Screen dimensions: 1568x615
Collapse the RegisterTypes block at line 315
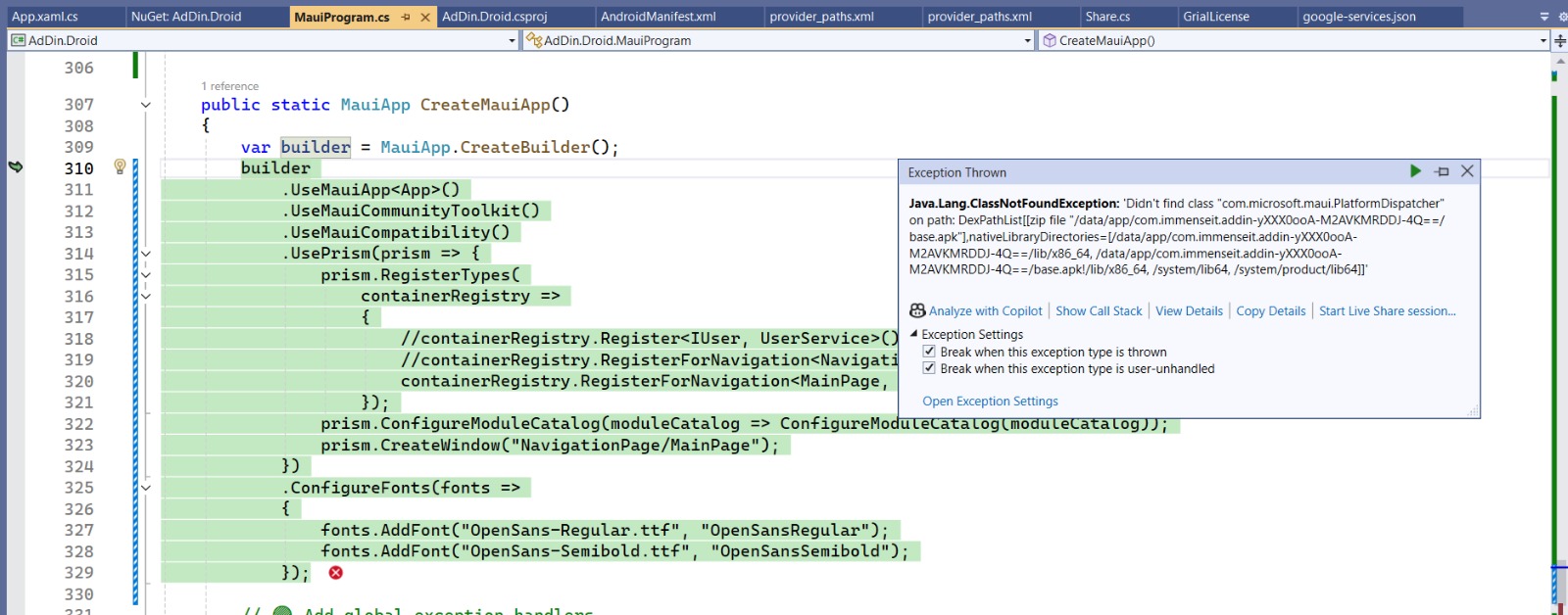pyautogui.click(x=146, y=275)
